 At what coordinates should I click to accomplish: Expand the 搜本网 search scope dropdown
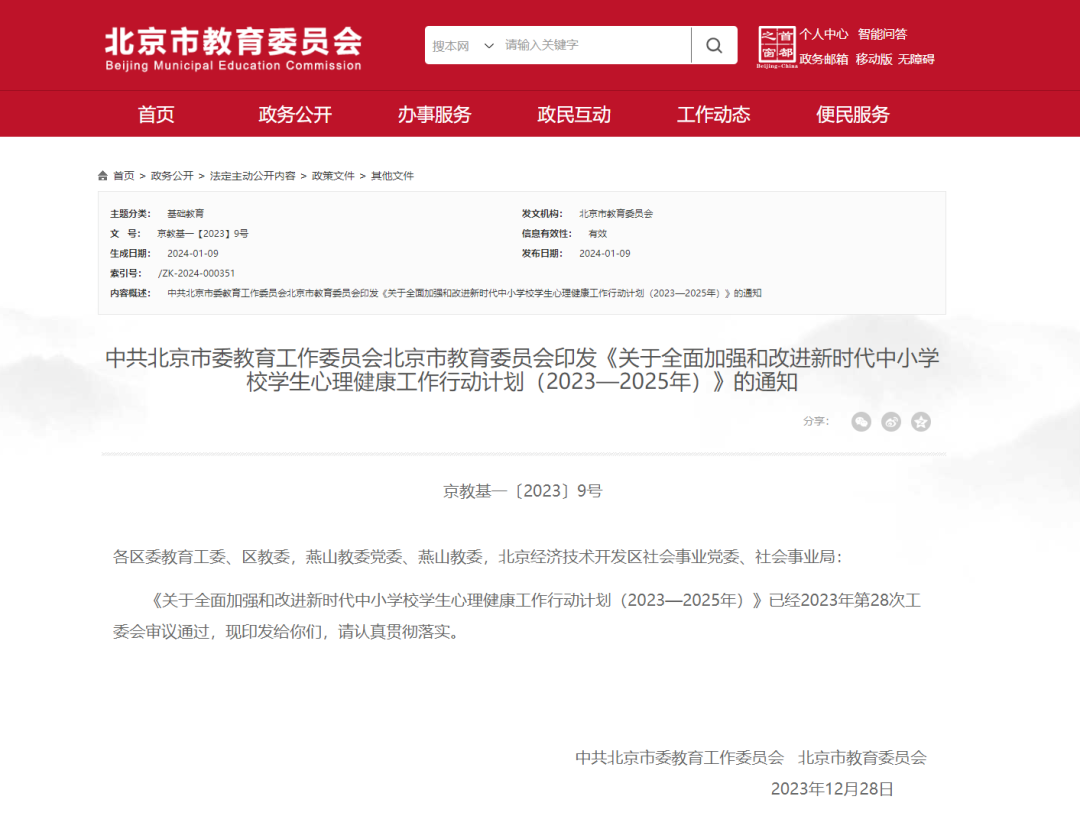click(463, 45)
